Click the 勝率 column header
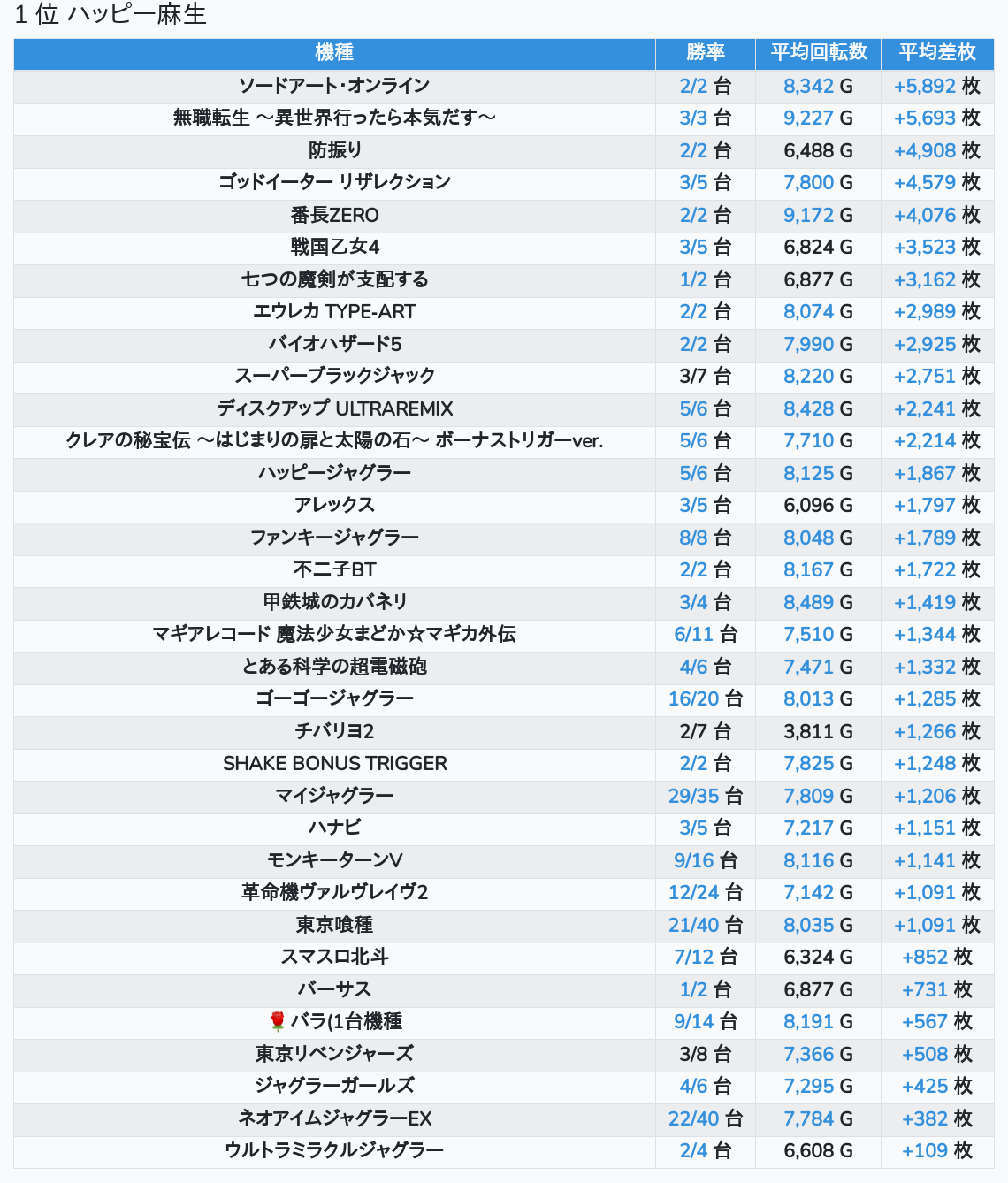This screenshot has height=1183, width=1008. [705, 53]
